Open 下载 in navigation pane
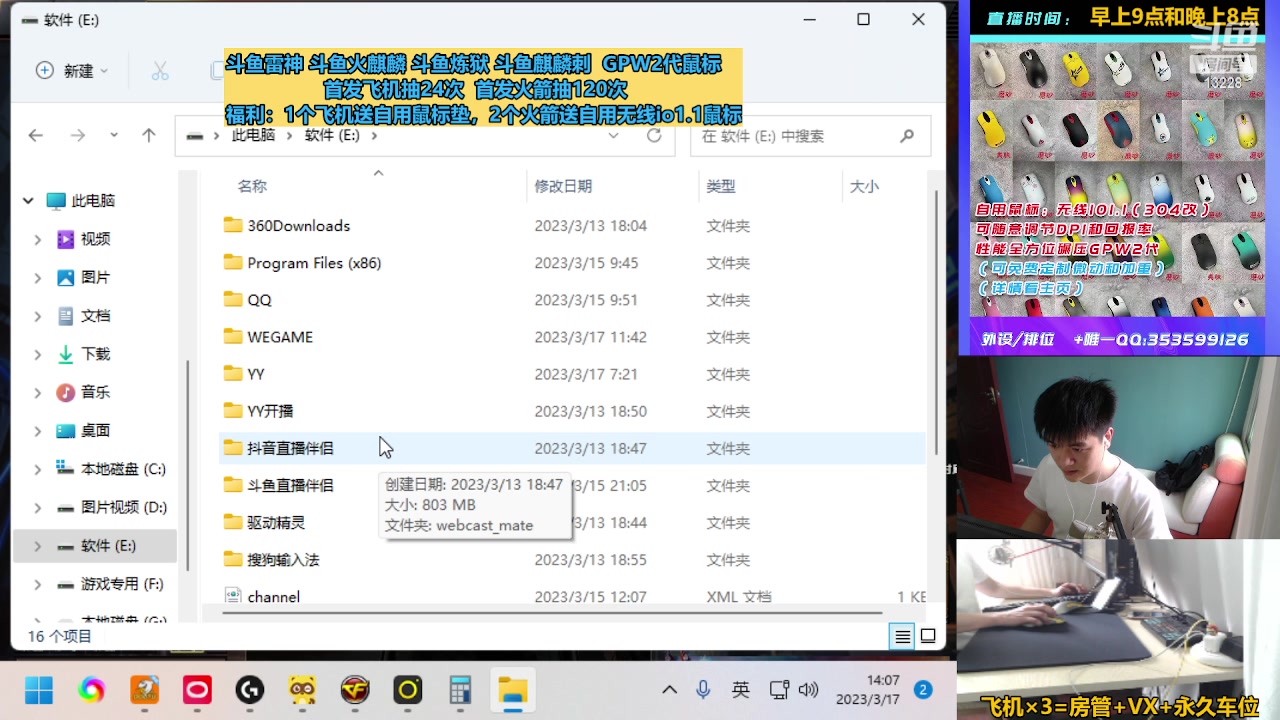 84,354
